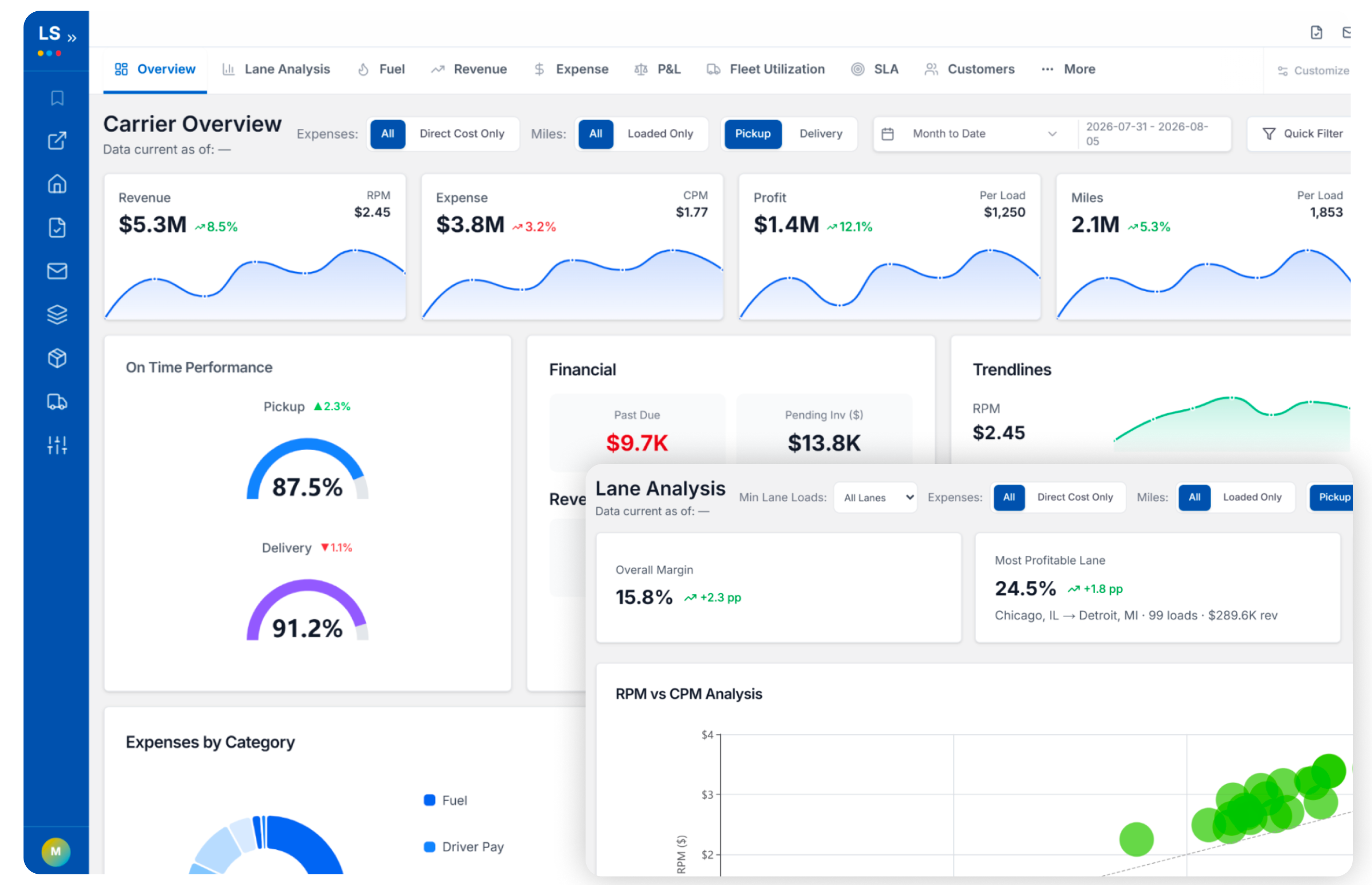Open the Most Profitable Lane card
Screen dimensions: 1372x885
pyautogui.click(x=1157, y=587)
